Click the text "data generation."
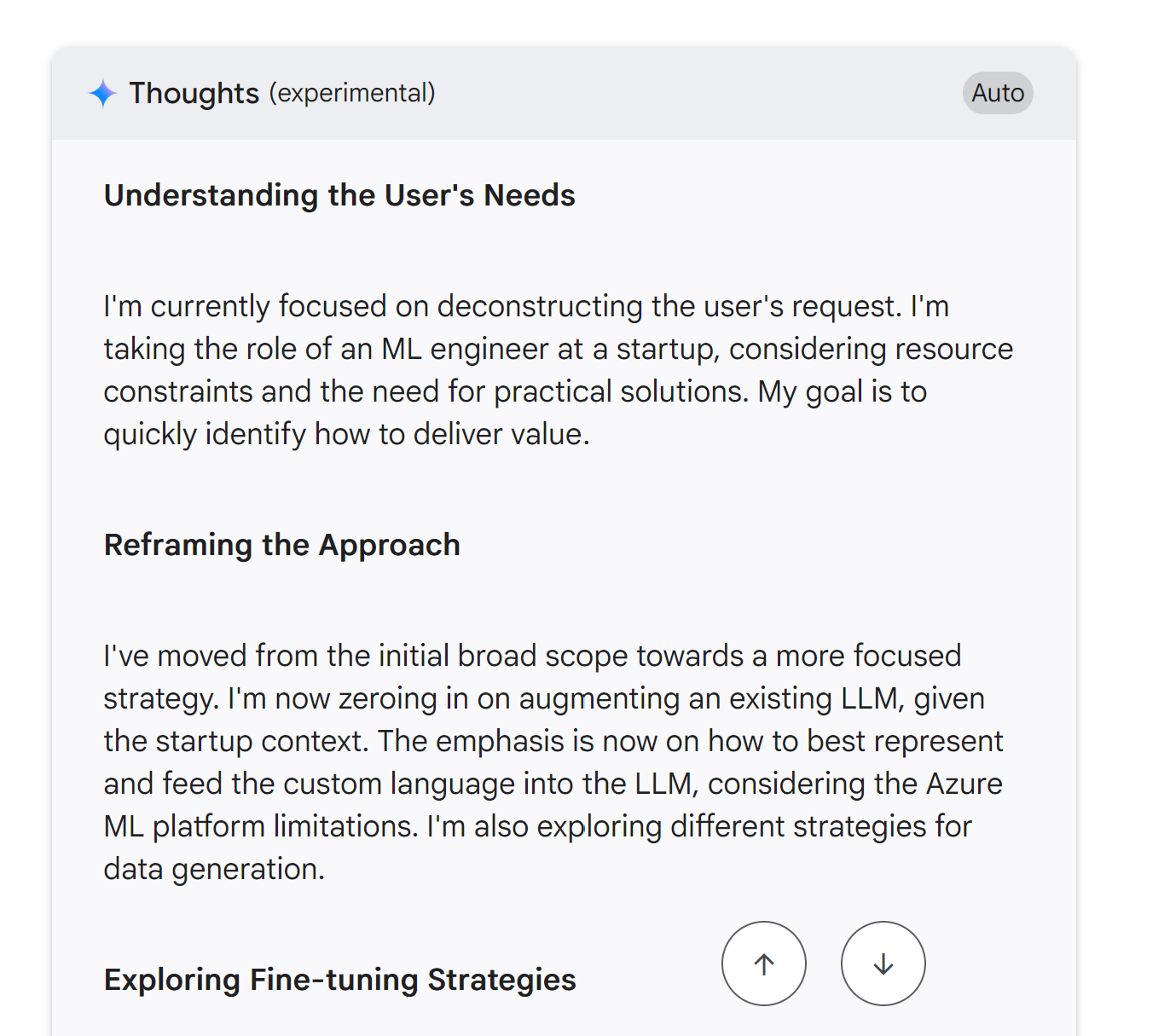This screenshot has width=1164, height=1036. tap(214, 869)
